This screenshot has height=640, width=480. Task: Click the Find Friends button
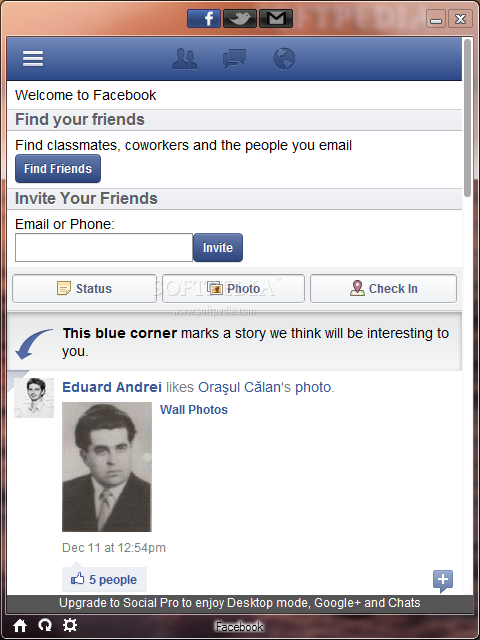(58, 169)
